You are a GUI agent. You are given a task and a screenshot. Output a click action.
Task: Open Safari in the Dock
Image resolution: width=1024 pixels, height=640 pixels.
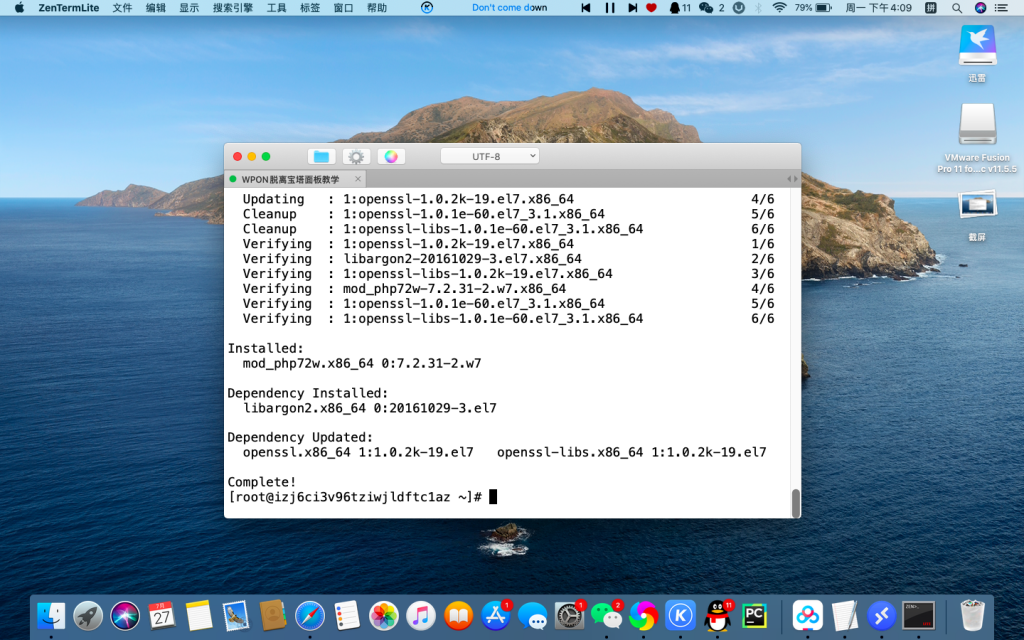point(310,616)
